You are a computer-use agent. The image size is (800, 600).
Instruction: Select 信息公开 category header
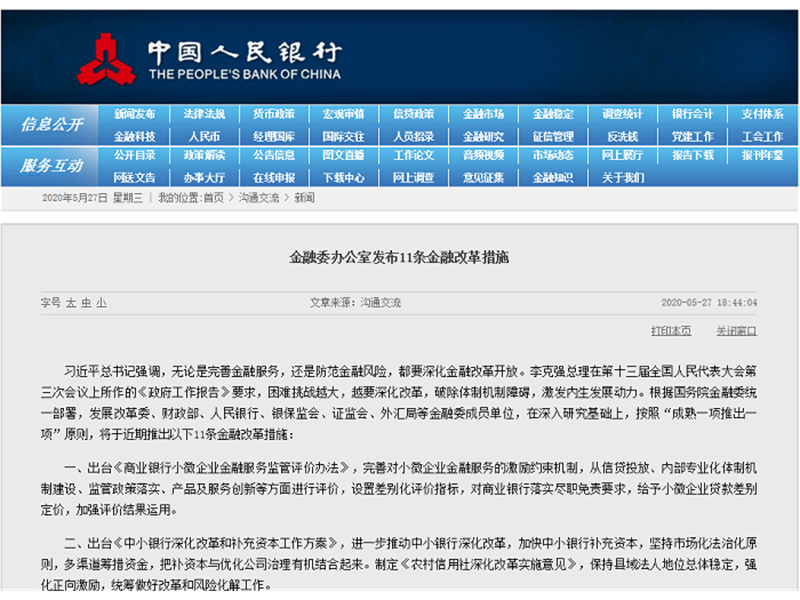(51, 125)
